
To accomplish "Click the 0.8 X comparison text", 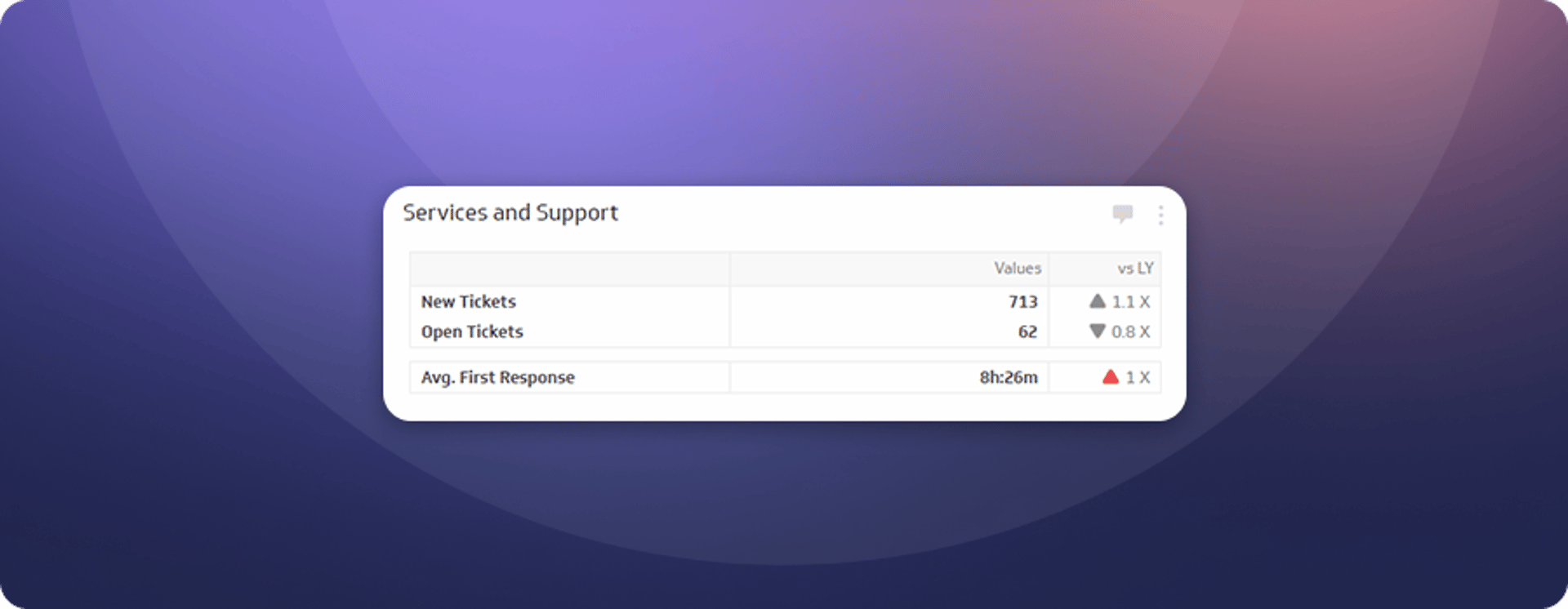I will click(x=1131, y=332).
